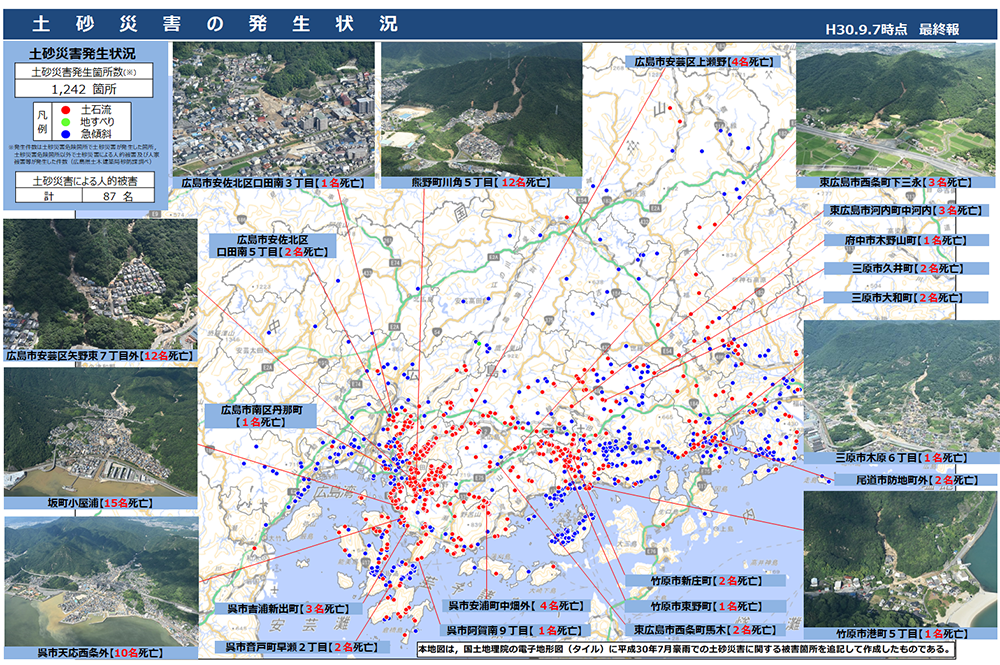
Task: Click the 1,242 箇所 count box
Action: 82,87
